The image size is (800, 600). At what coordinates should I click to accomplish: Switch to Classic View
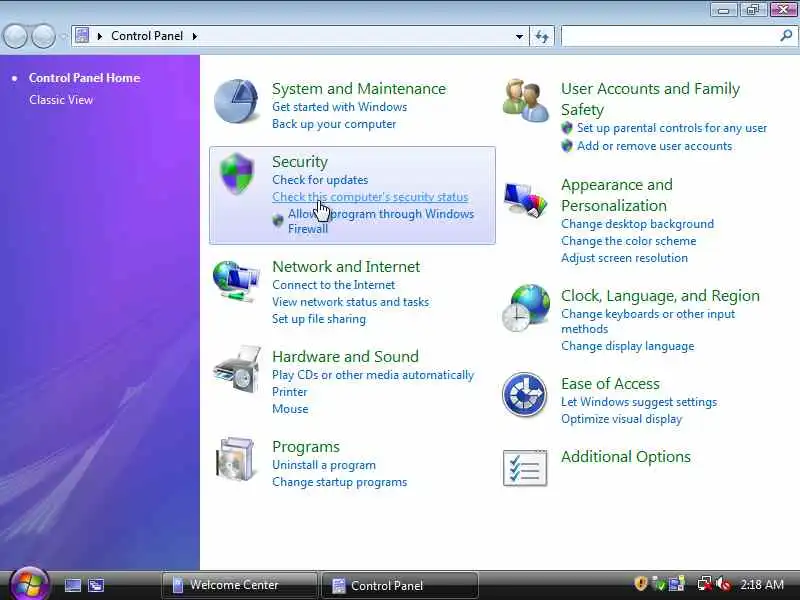pos(61,100)
